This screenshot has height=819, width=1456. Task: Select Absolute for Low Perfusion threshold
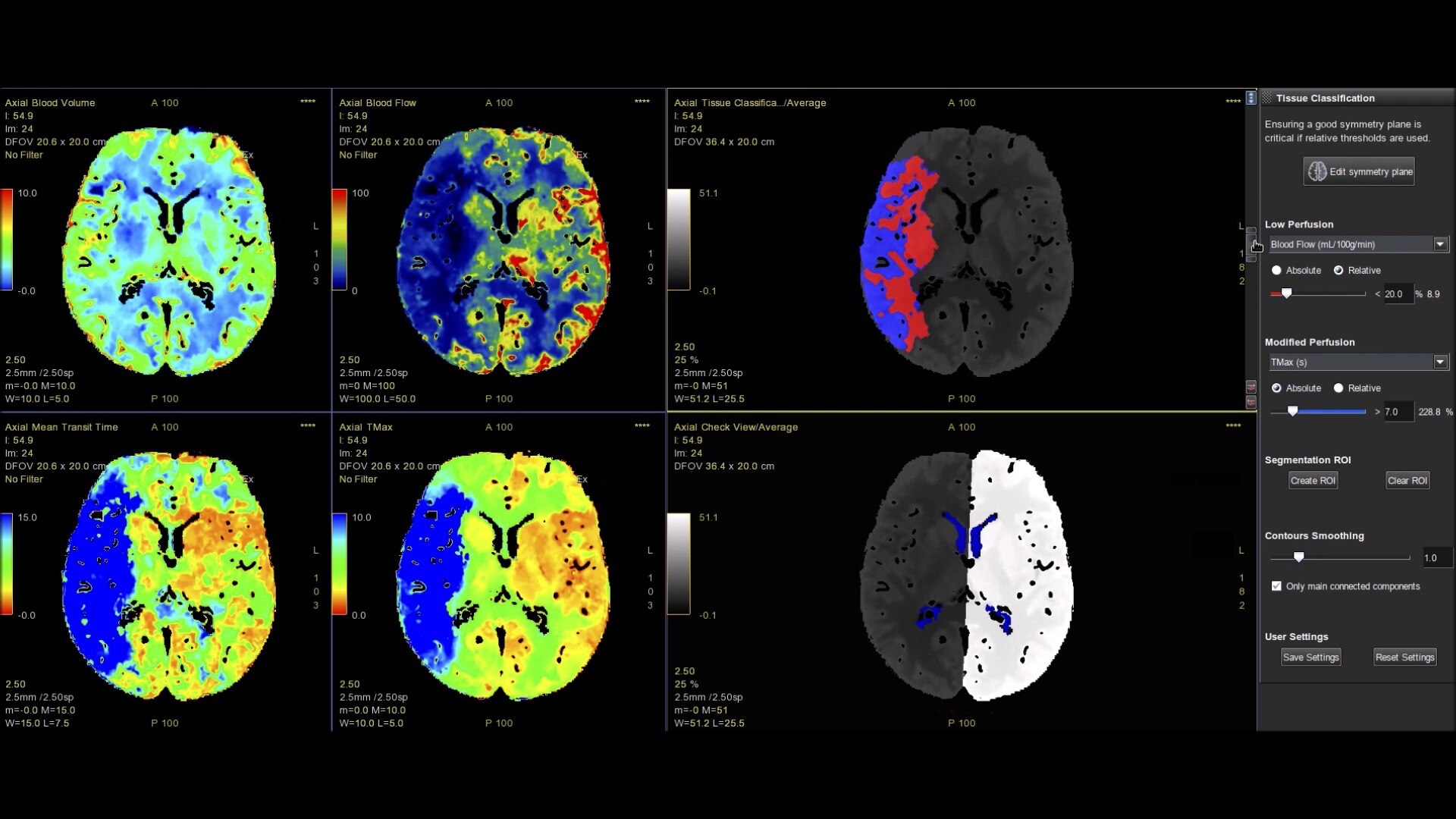point(1277,270)
